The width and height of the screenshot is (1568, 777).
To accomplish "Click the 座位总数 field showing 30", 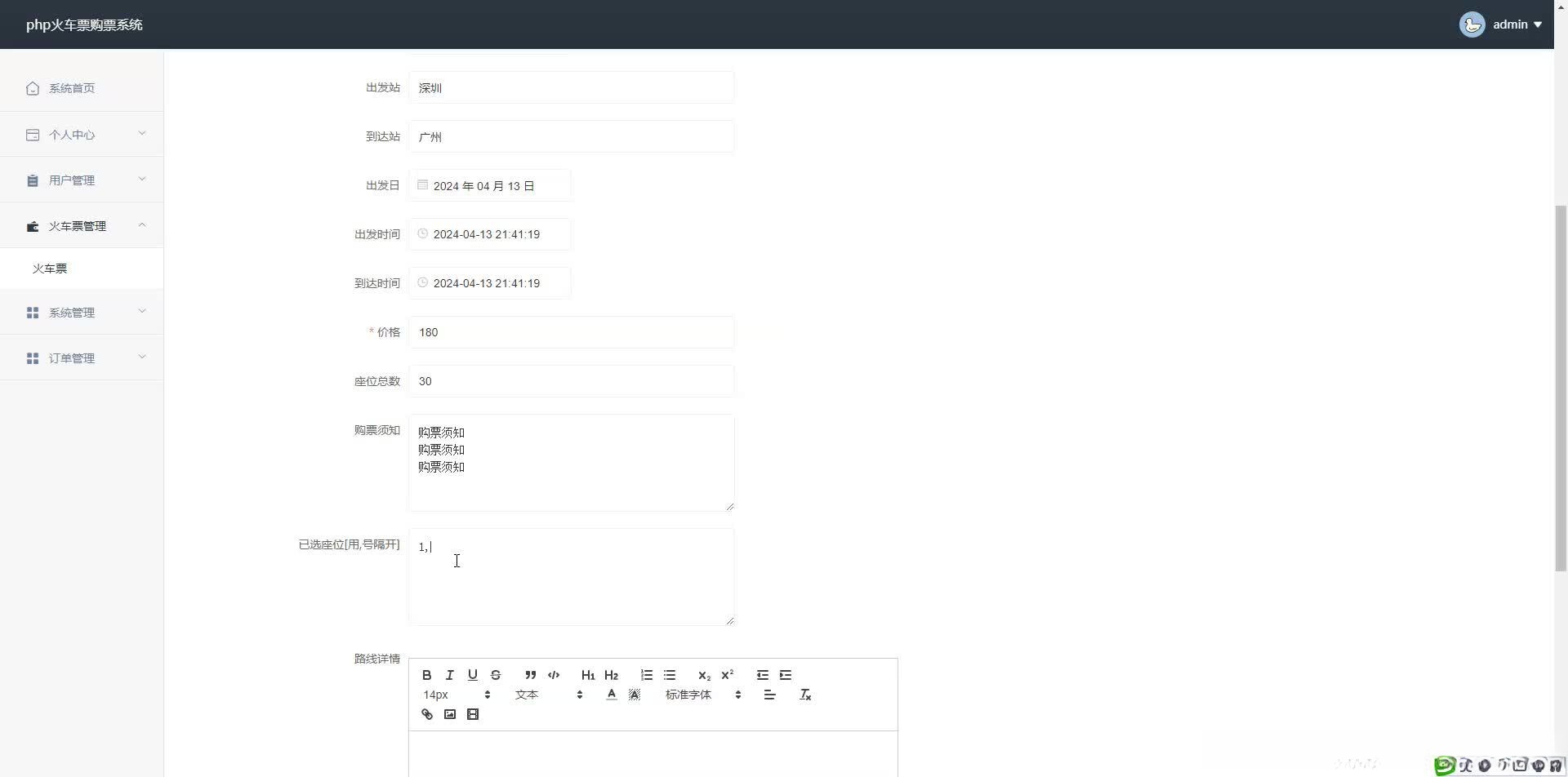I will pyautogui.click(x=571, y=381).
